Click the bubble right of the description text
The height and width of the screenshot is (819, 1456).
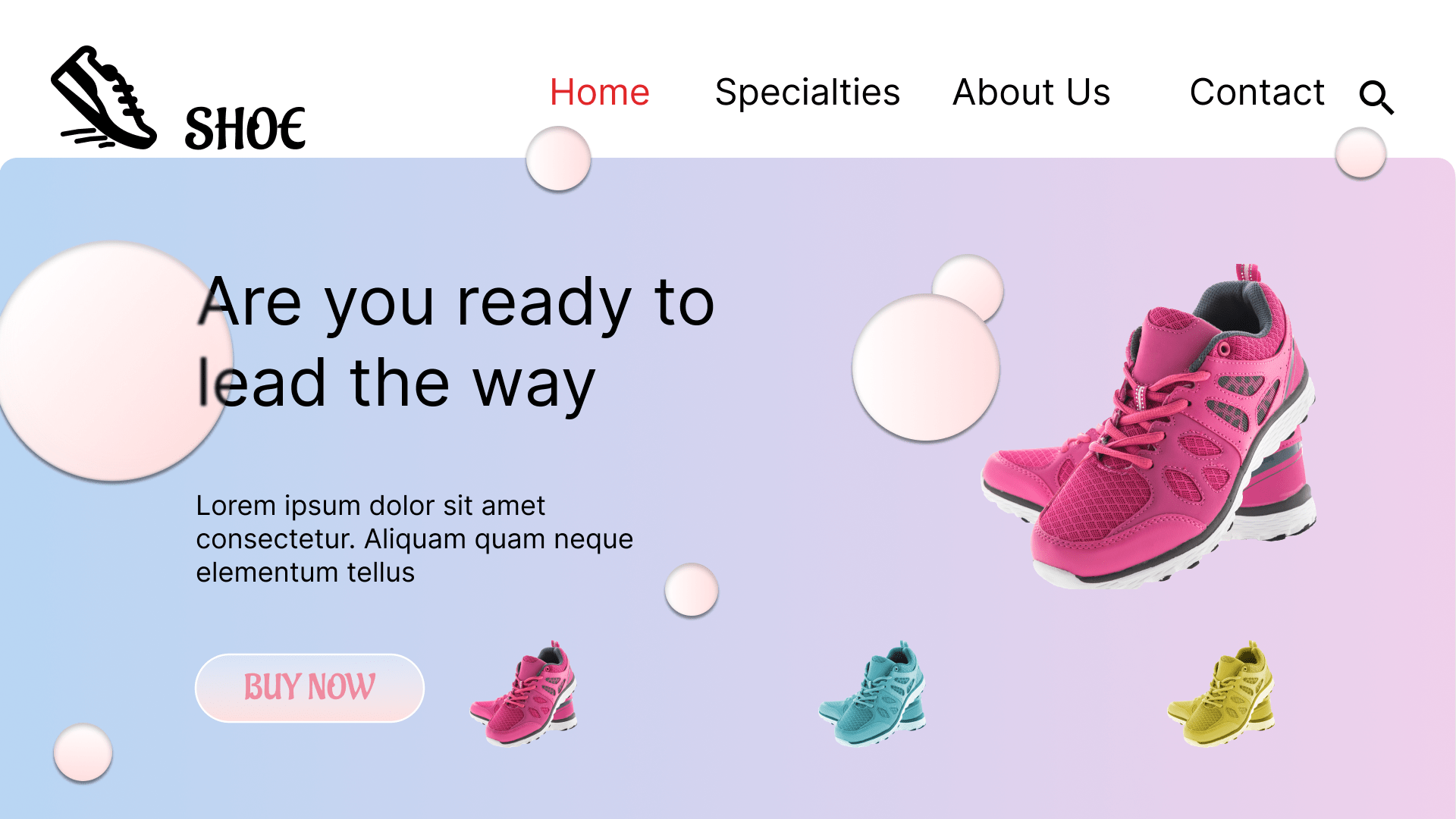691,590
